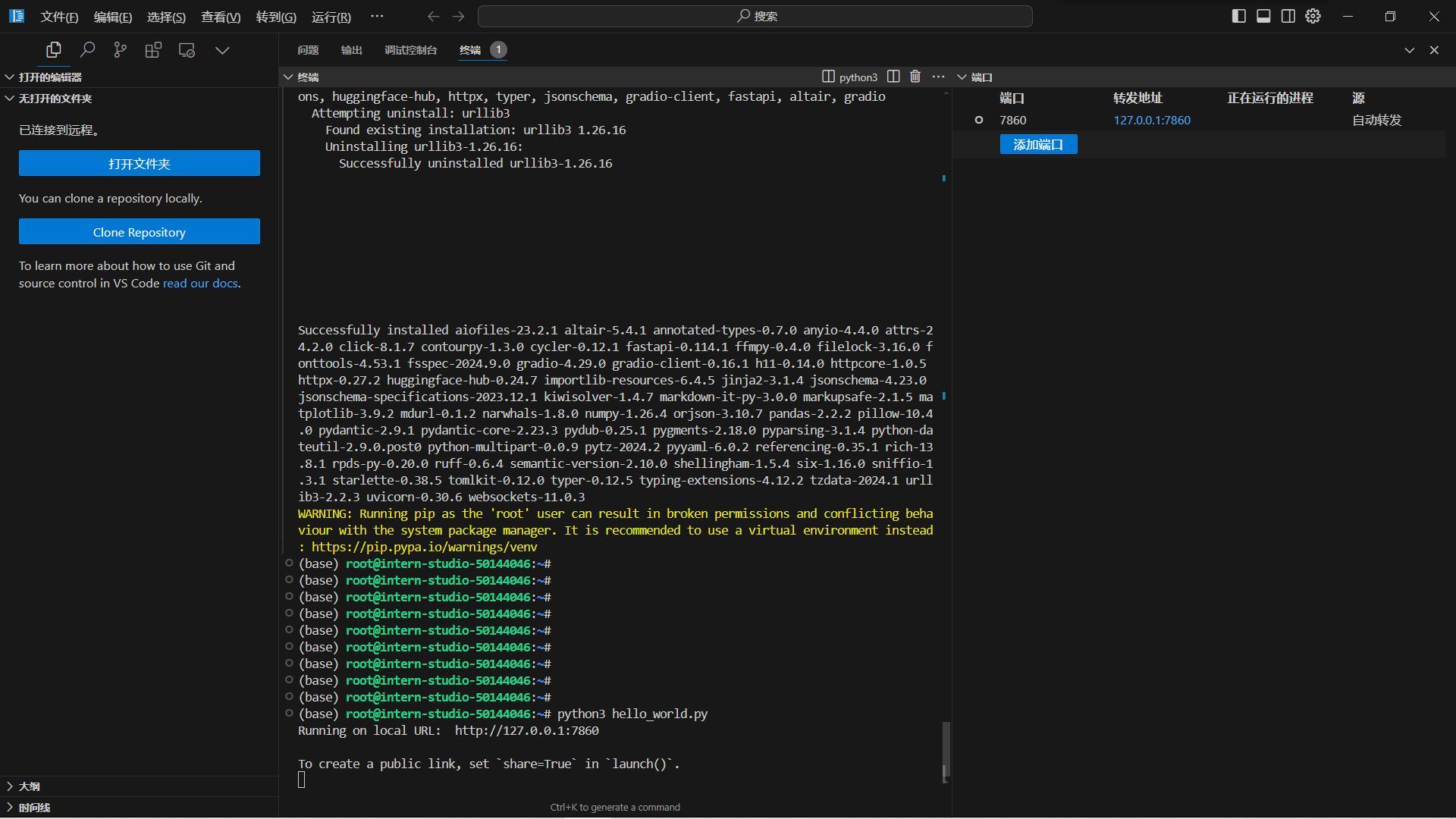Open the 选择(S) menu
This screenshot has height=819, width=1456.
point(166,17)
